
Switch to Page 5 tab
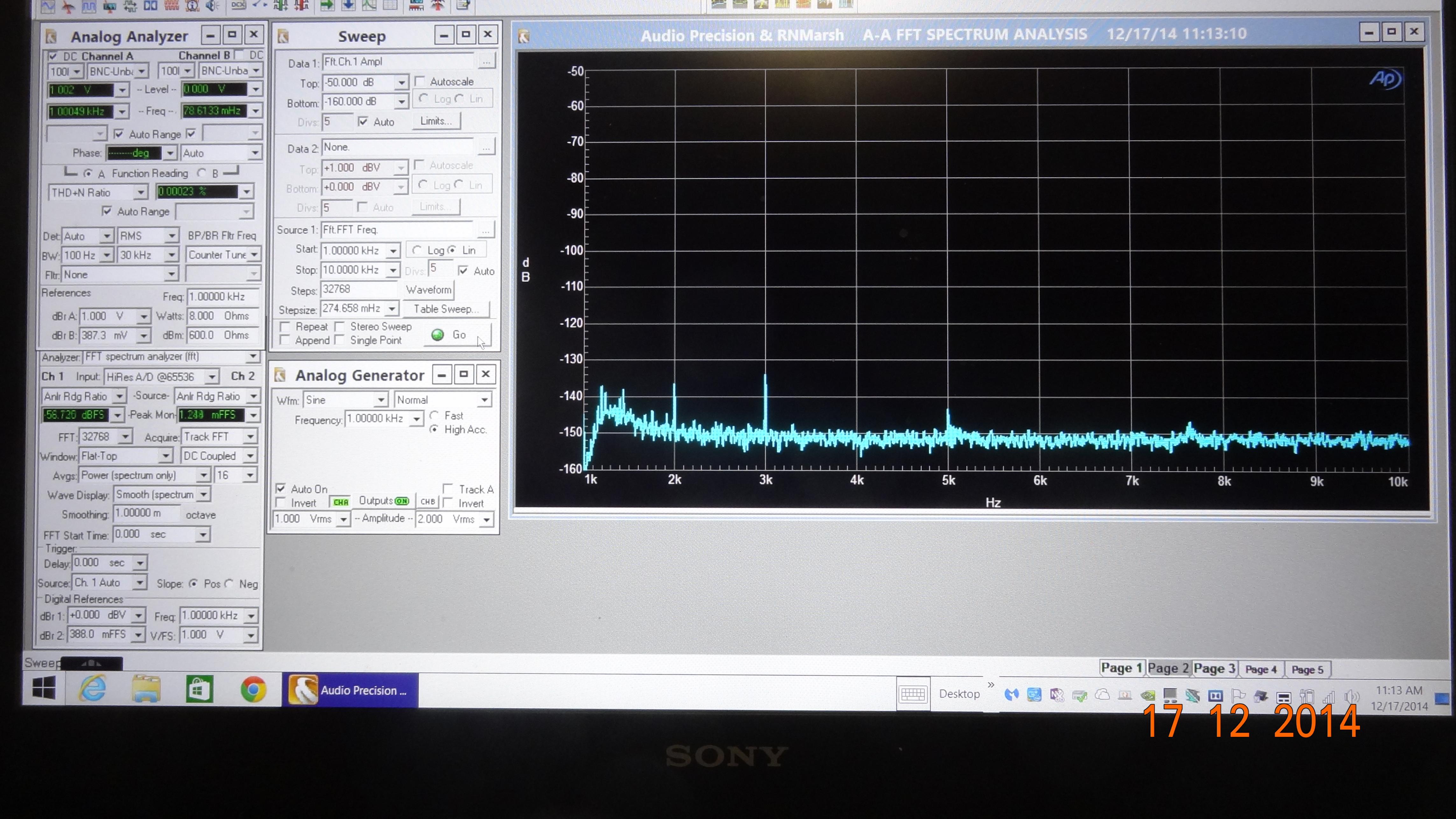click(x=1307, y=670)
